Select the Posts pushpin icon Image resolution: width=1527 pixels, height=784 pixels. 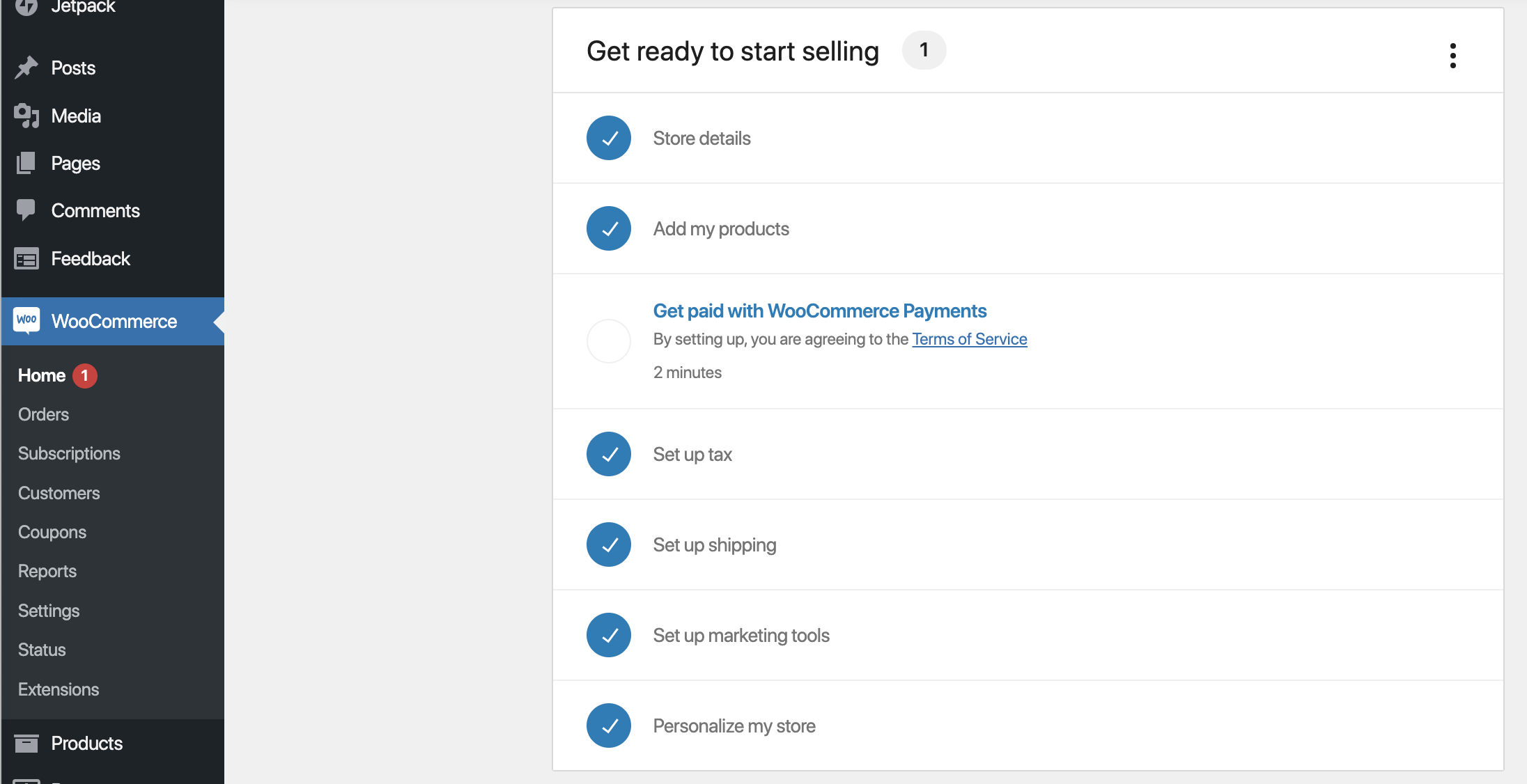pos(26,67)
